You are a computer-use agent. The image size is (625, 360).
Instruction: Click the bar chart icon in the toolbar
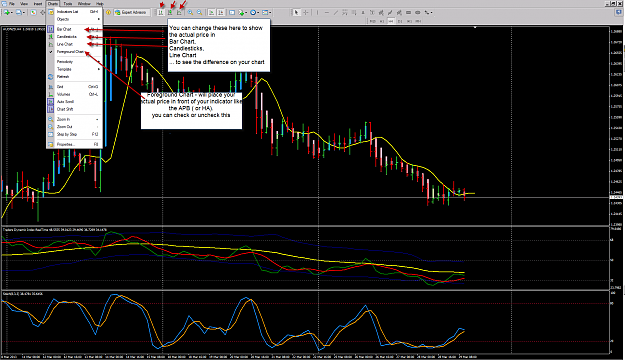click(161, 12)
